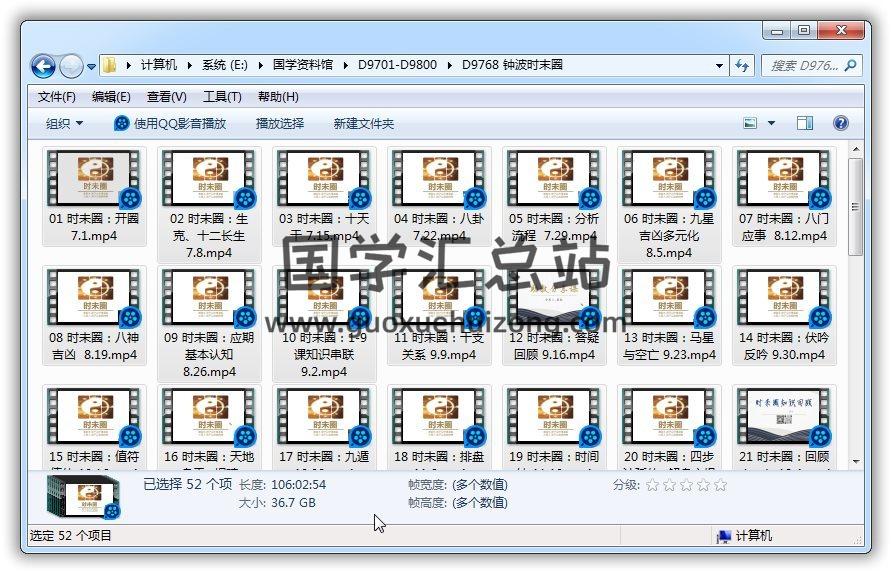Select video 11 时未圈：干支关系 9.9.mp4
The height and width of the screenshot is (574, 892).
pos(439,316)
